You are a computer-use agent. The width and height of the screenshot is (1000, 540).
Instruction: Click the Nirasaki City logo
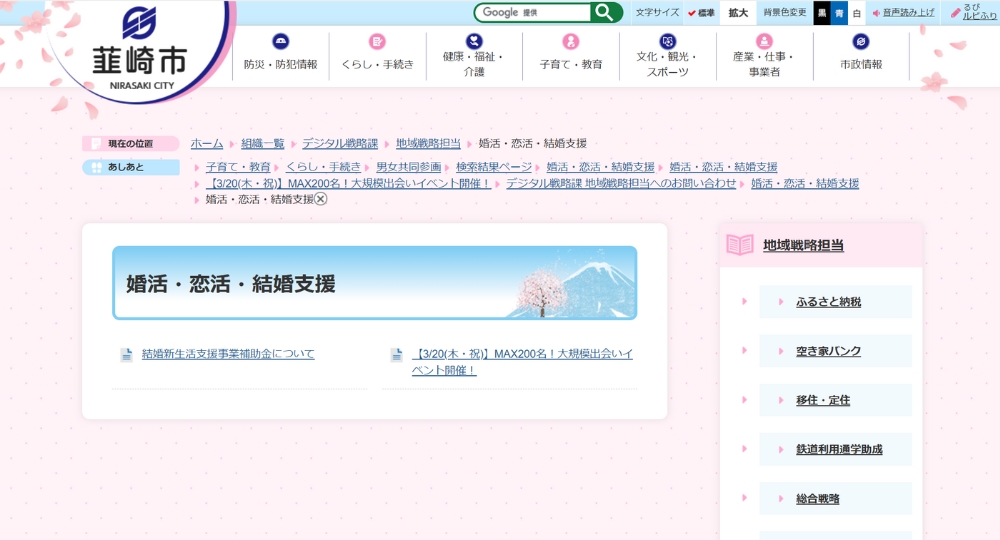139,48
